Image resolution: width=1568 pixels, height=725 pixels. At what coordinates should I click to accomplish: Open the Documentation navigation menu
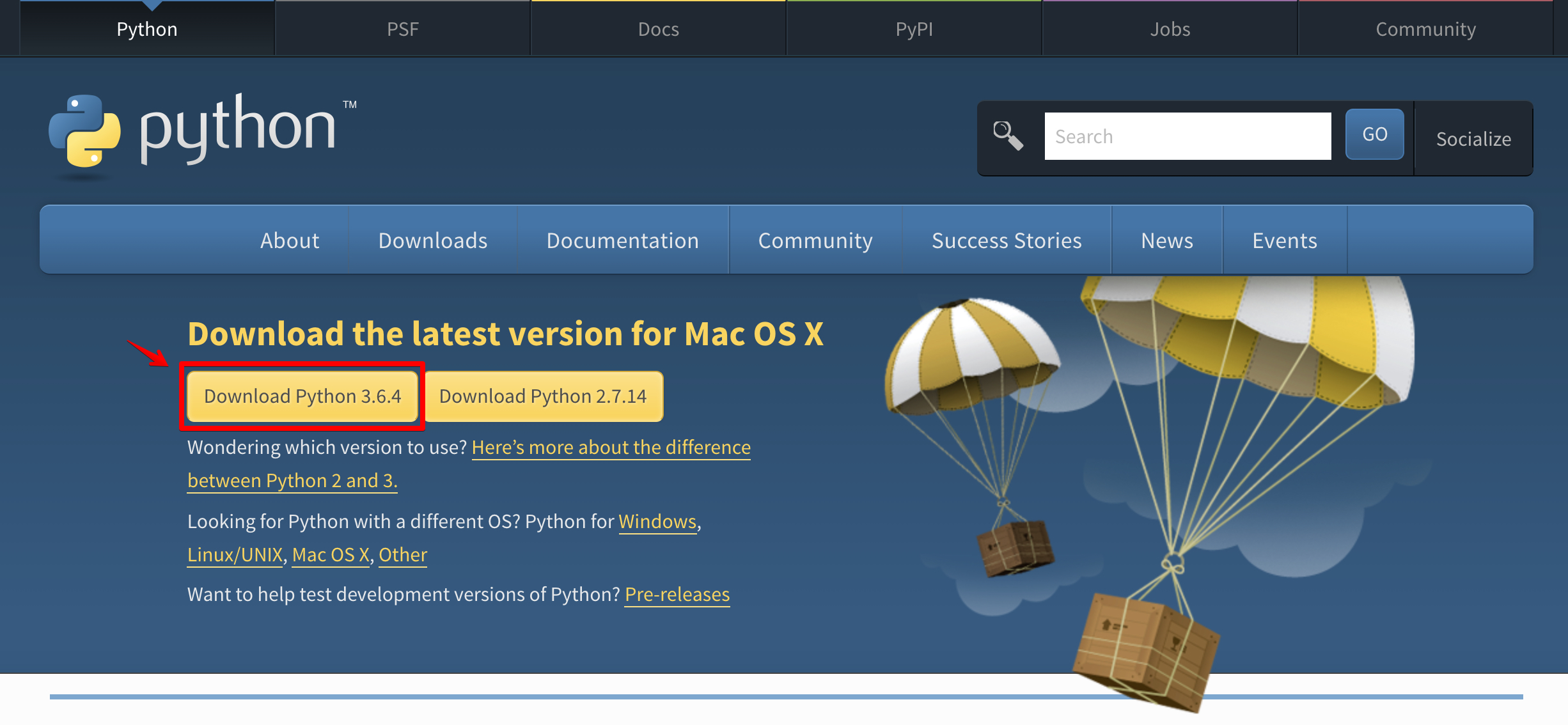pos(623,240)
